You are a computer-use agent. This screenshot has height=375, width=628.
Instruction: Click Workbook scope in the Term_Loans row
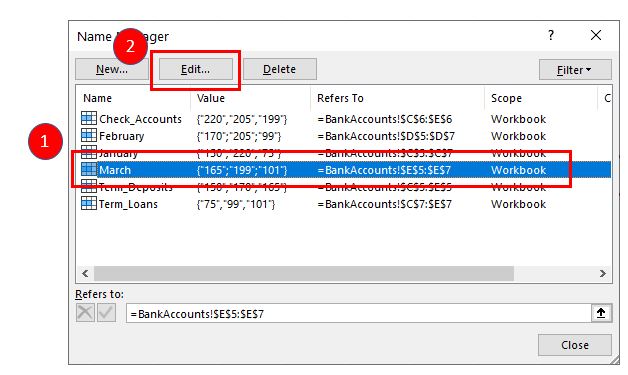[x=518, y=204]
